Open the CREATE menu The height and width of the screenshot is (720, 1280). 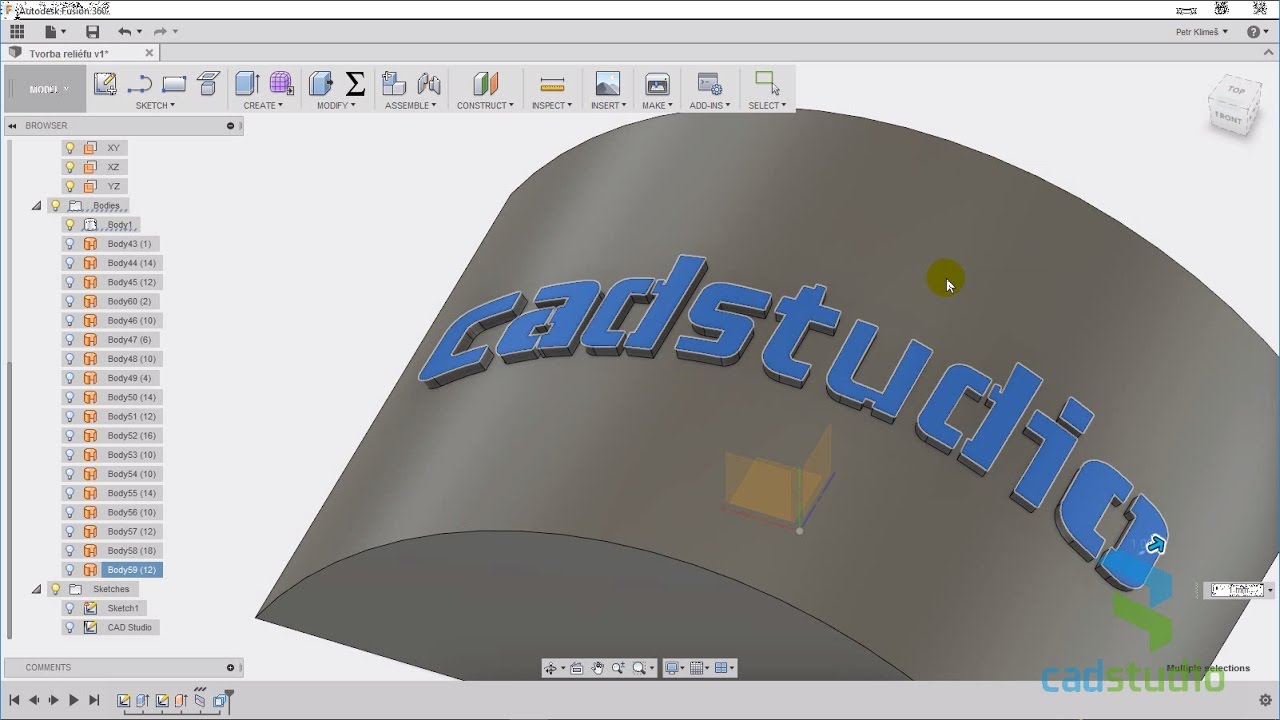coord(263,105)
